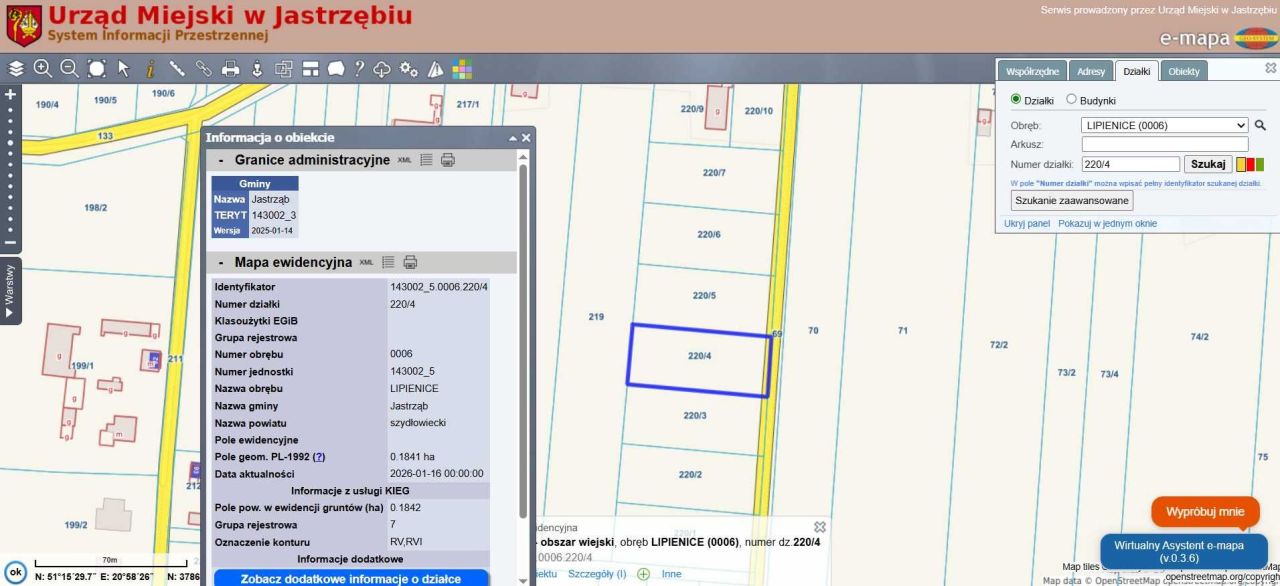Open the gears settings icon

coord(410,69)
